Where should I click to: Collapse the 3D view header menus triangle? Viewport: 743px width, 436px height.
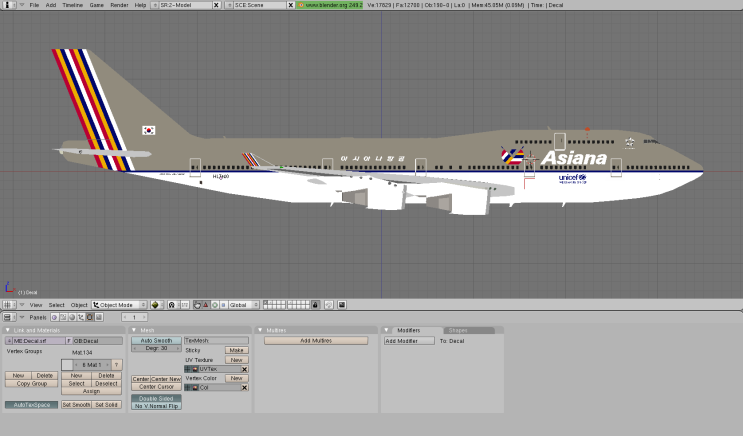coord(22,305)
